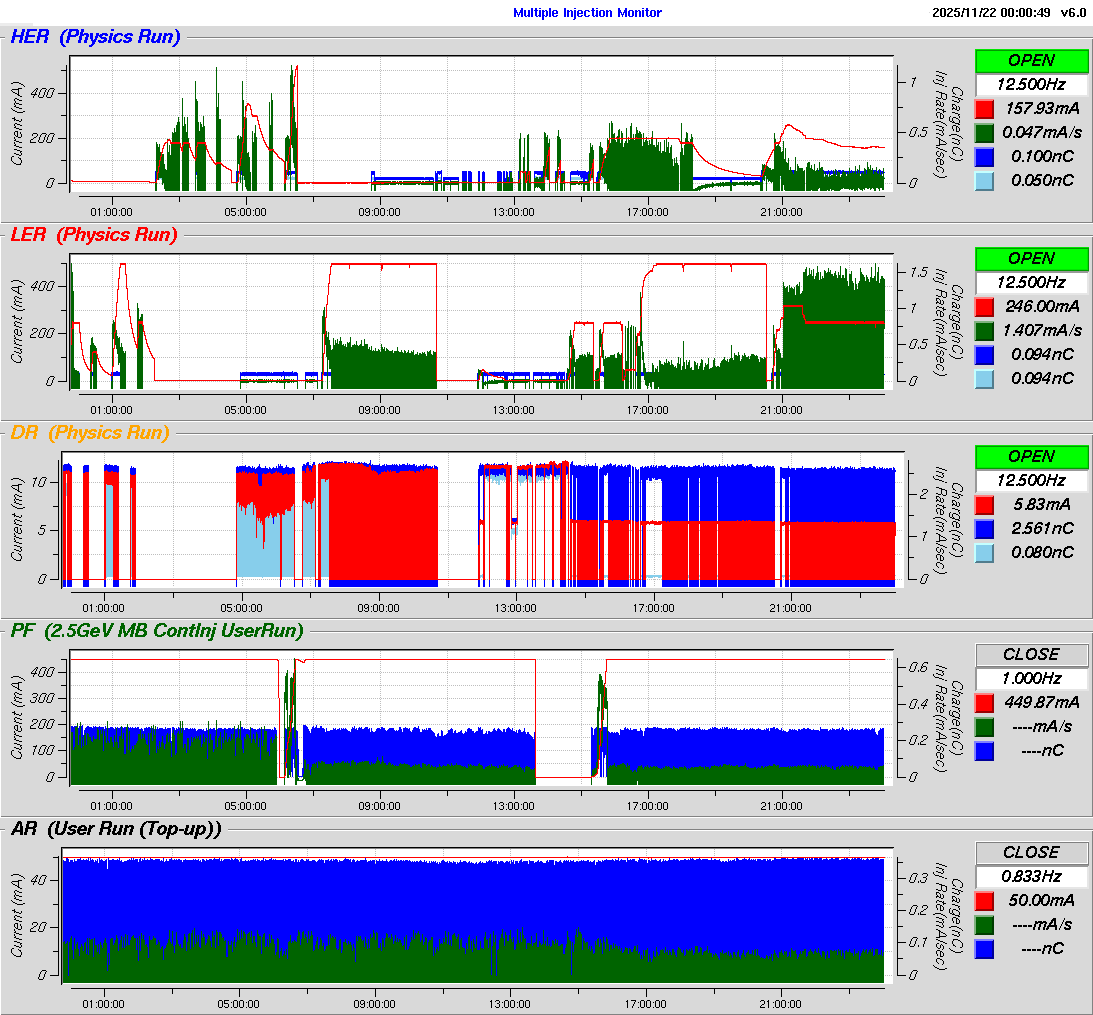Select the DR light blue legend swatch
The image size is (1093, 1015).
point(984,552)
